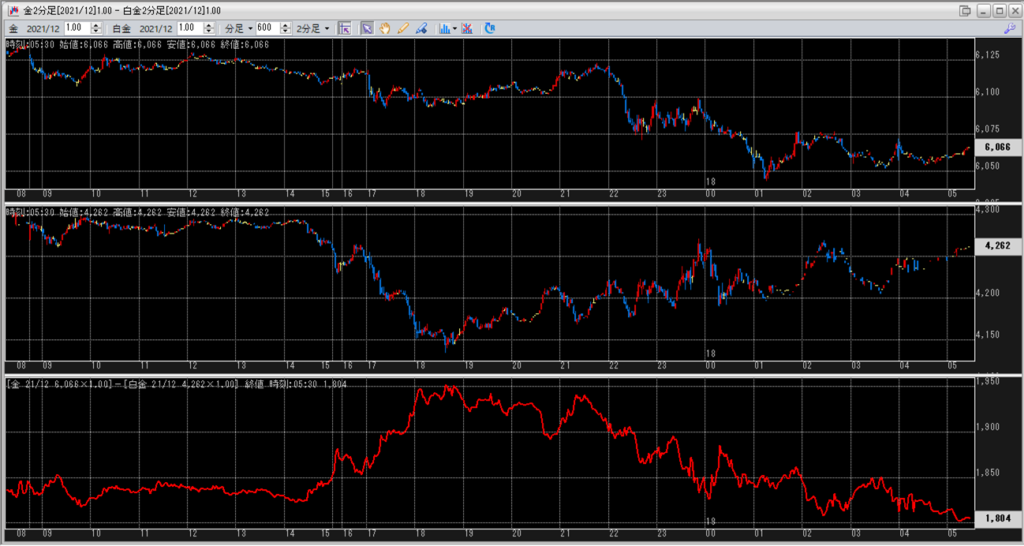The width and height of the screenshot is (1024, 546).
Task: Expand the chart type dropdown arrow
Action: tap(455, 28)
